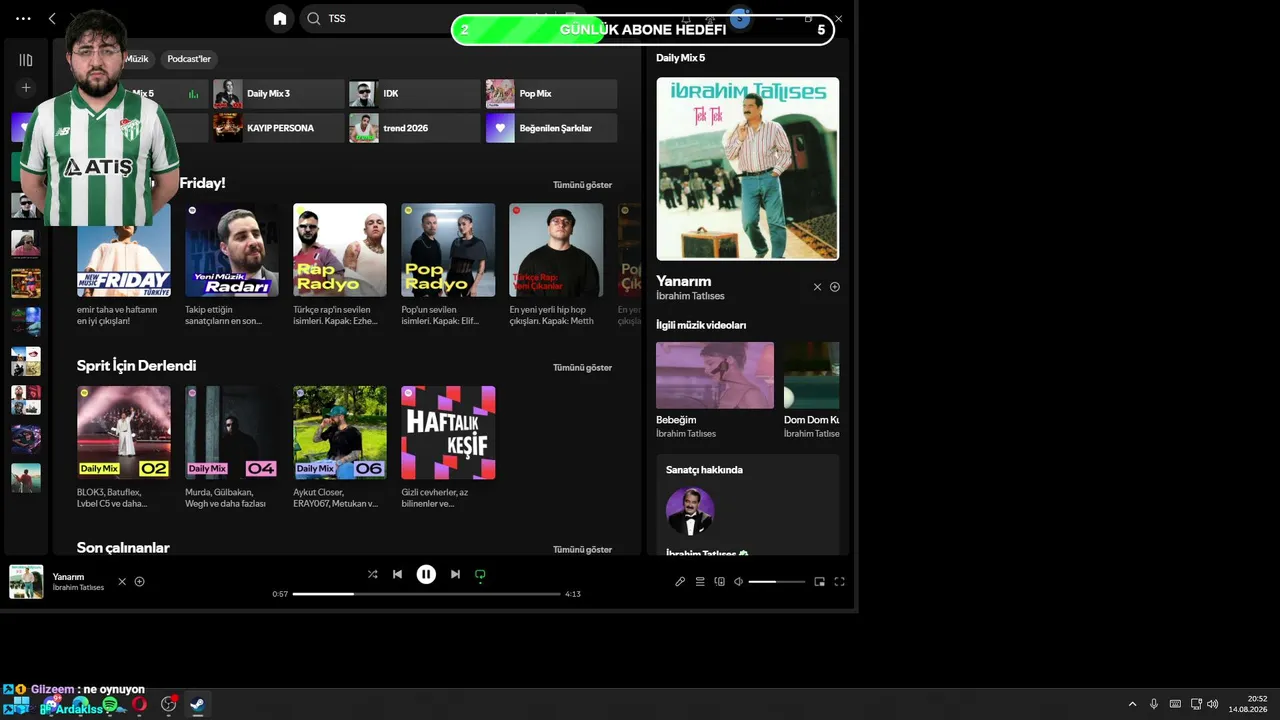The width and height of the screenshot is (1280, 720).
Task: Open İbrahim Tatlıses link in player bar
Action: pos(78,588)
